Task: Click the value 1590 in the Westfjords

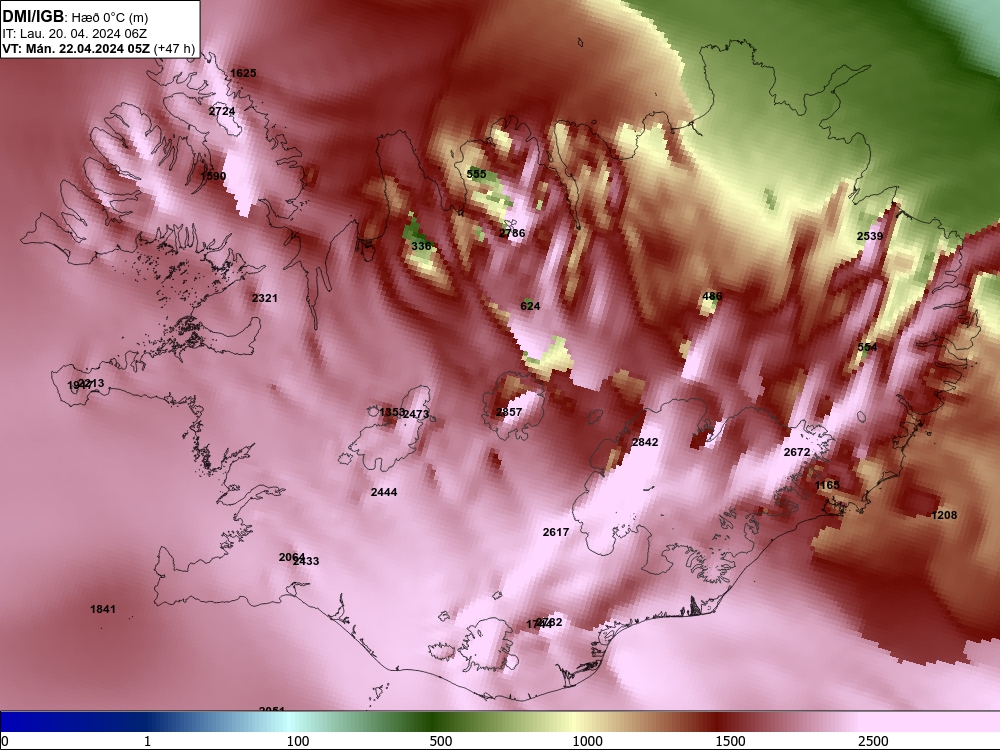Action: (213, 176)
